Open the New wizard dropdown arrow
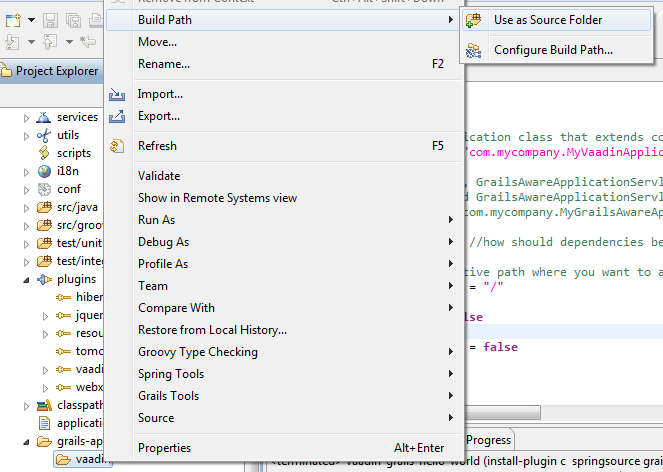The width and height of the screenshot is (663, 472). click(31, 20)
